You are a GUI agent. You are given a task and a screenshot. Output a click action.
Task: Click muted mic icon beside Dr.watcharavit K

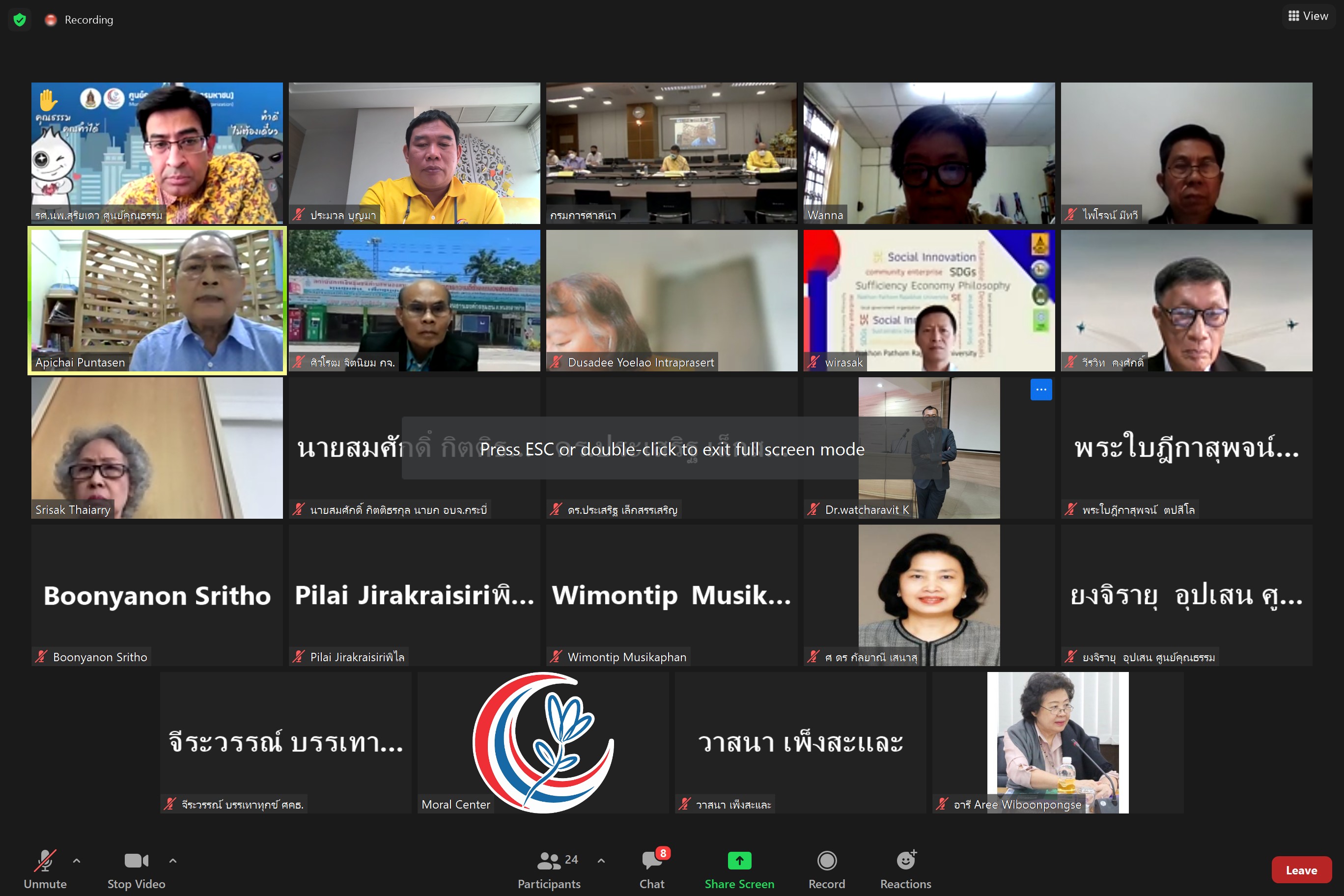tap(813, 510)
